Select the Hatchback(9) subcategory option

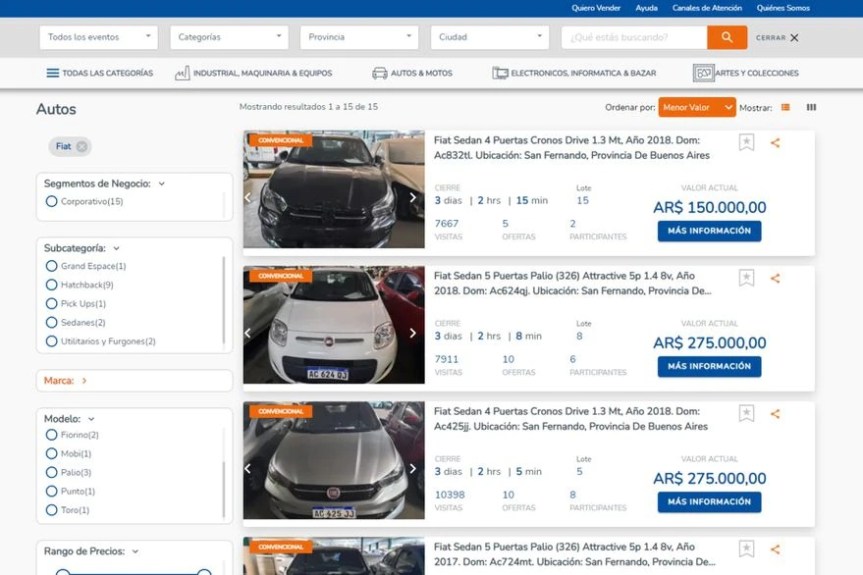[x=52, y=285]
